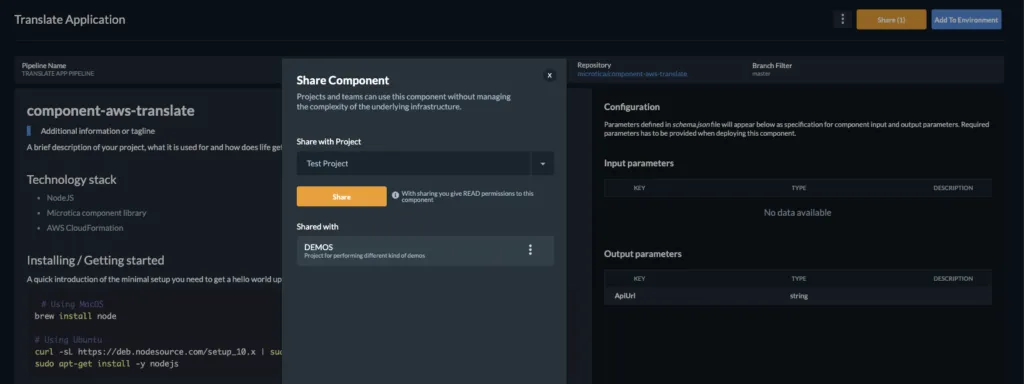Click the No data available message

click(x=797, y=213)
